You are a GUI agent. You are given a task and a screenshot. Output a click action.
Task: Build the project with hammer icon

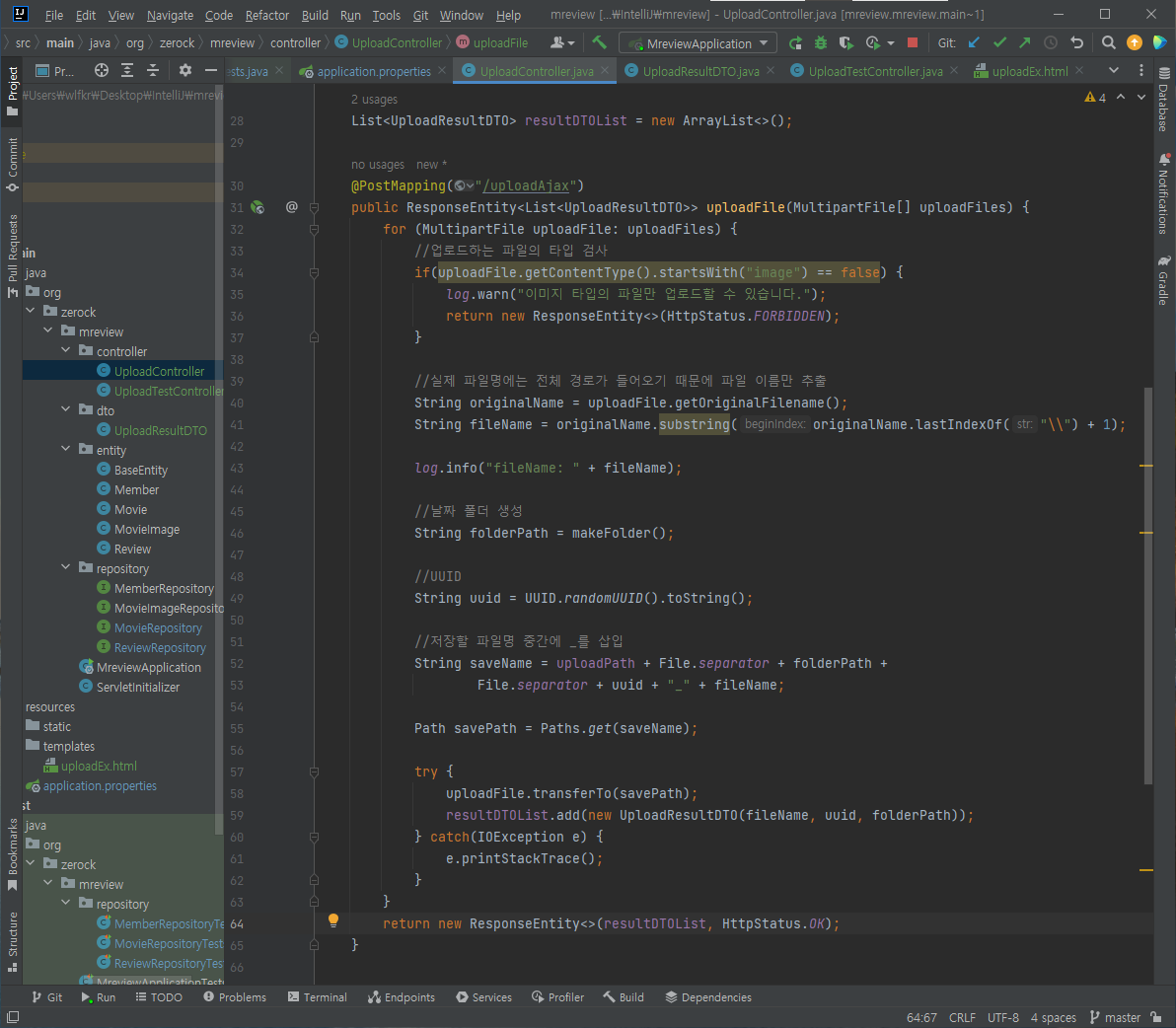pyautogui.click(x=599, y=42)
